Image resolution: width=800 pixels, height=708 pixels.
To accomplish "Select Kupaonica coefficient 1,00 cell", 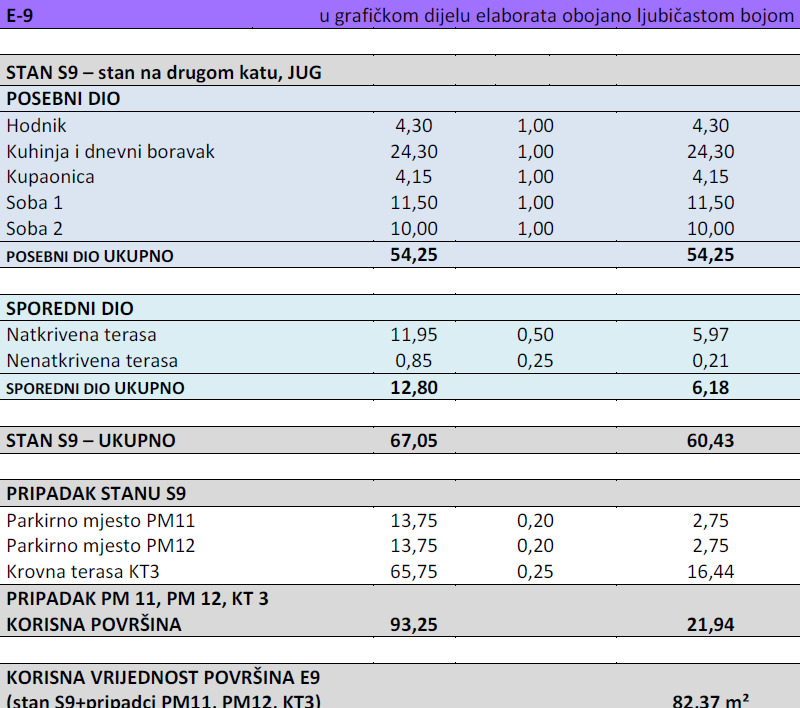I will [x=535, y=176].
